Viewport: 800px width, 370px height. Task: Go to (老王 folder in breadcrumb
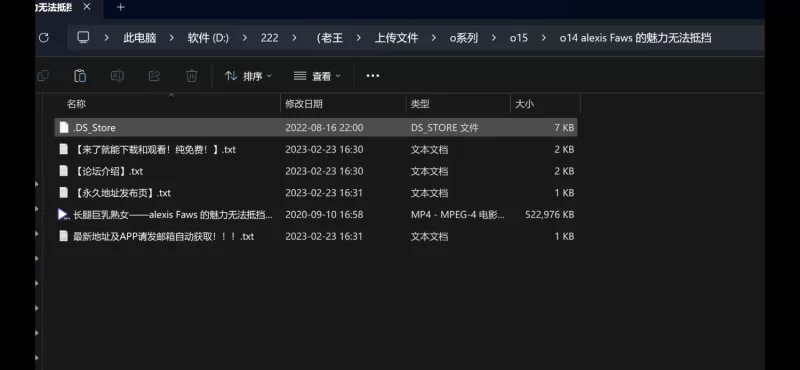(330, 38)
